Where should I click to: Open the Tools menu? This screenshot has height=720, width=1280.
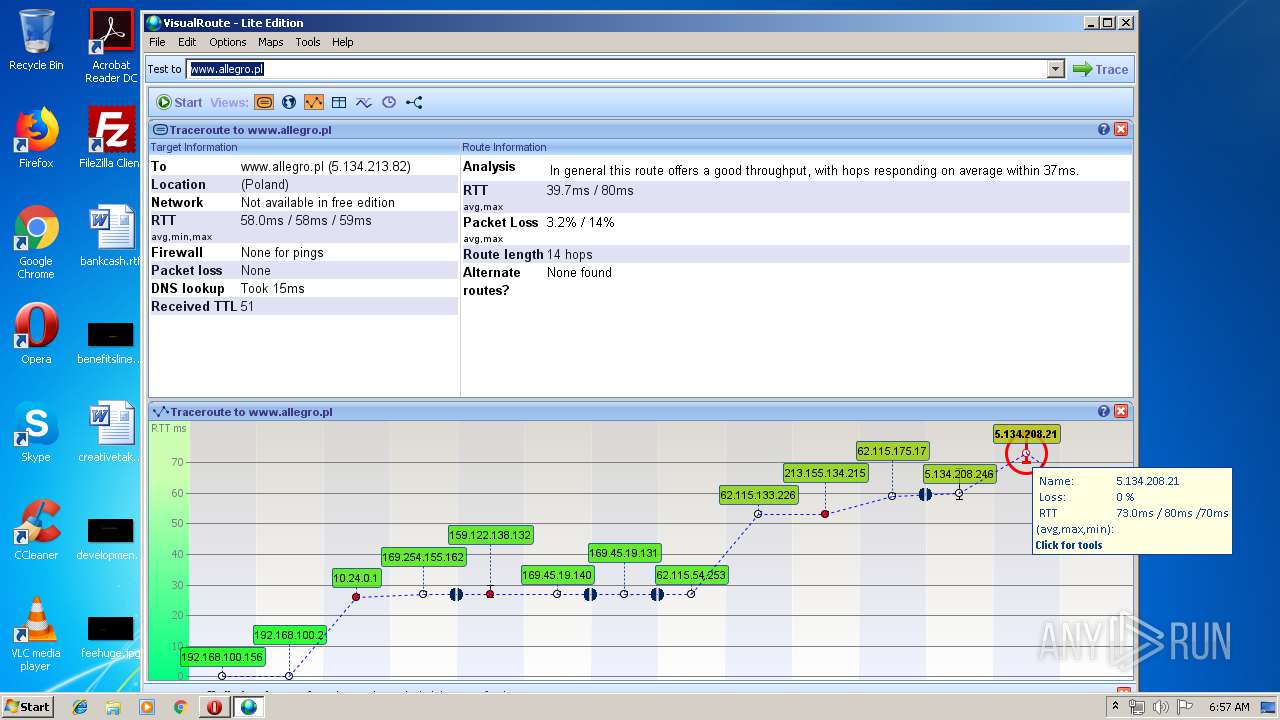pyautogui.click(x=307, y=42)
